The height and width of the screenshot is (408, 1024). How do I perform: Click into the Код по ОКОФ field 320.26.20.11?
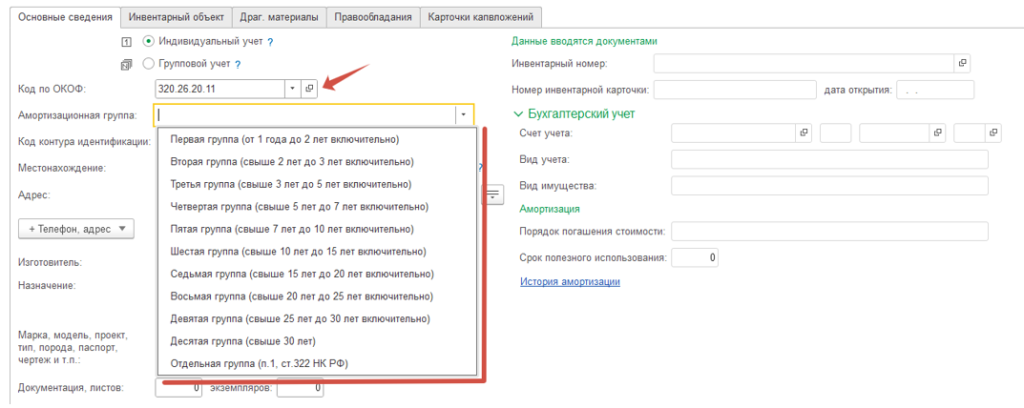click(x=220, y=88)
